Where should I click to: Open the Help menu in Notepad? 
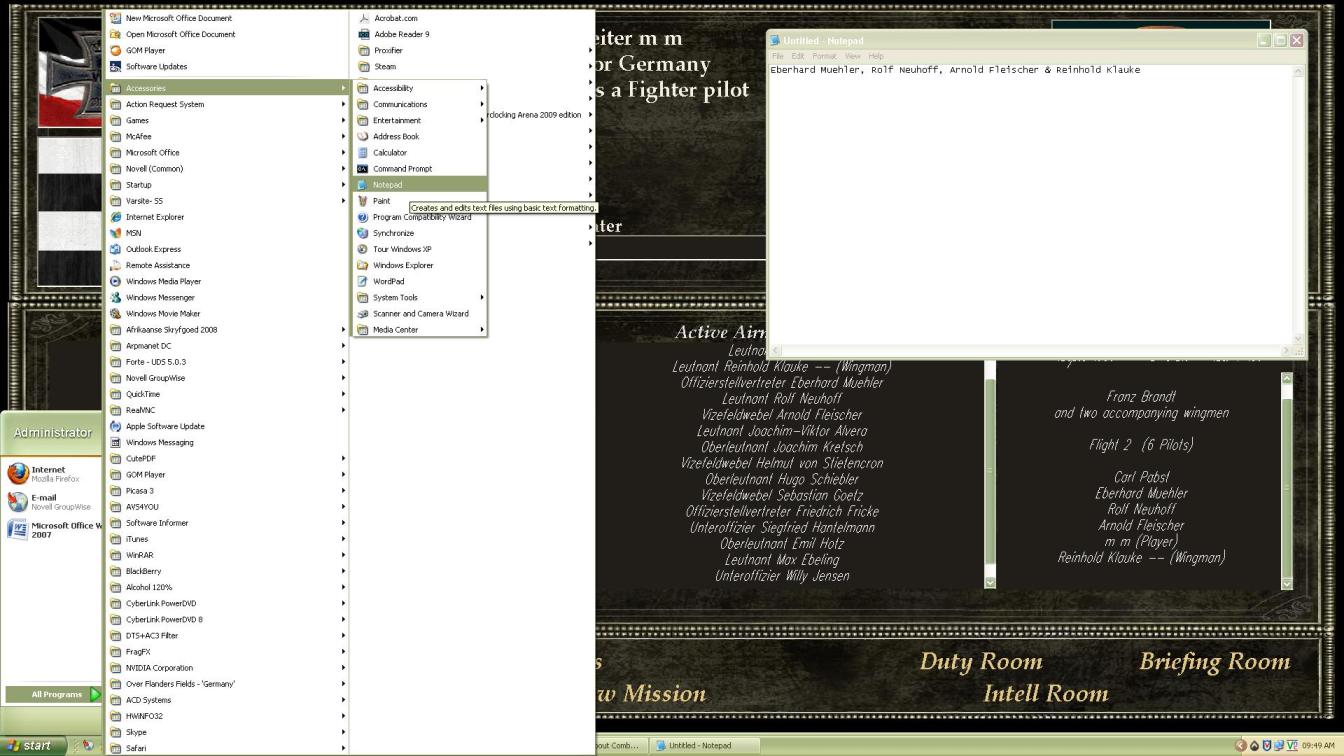tap(876, 56)
